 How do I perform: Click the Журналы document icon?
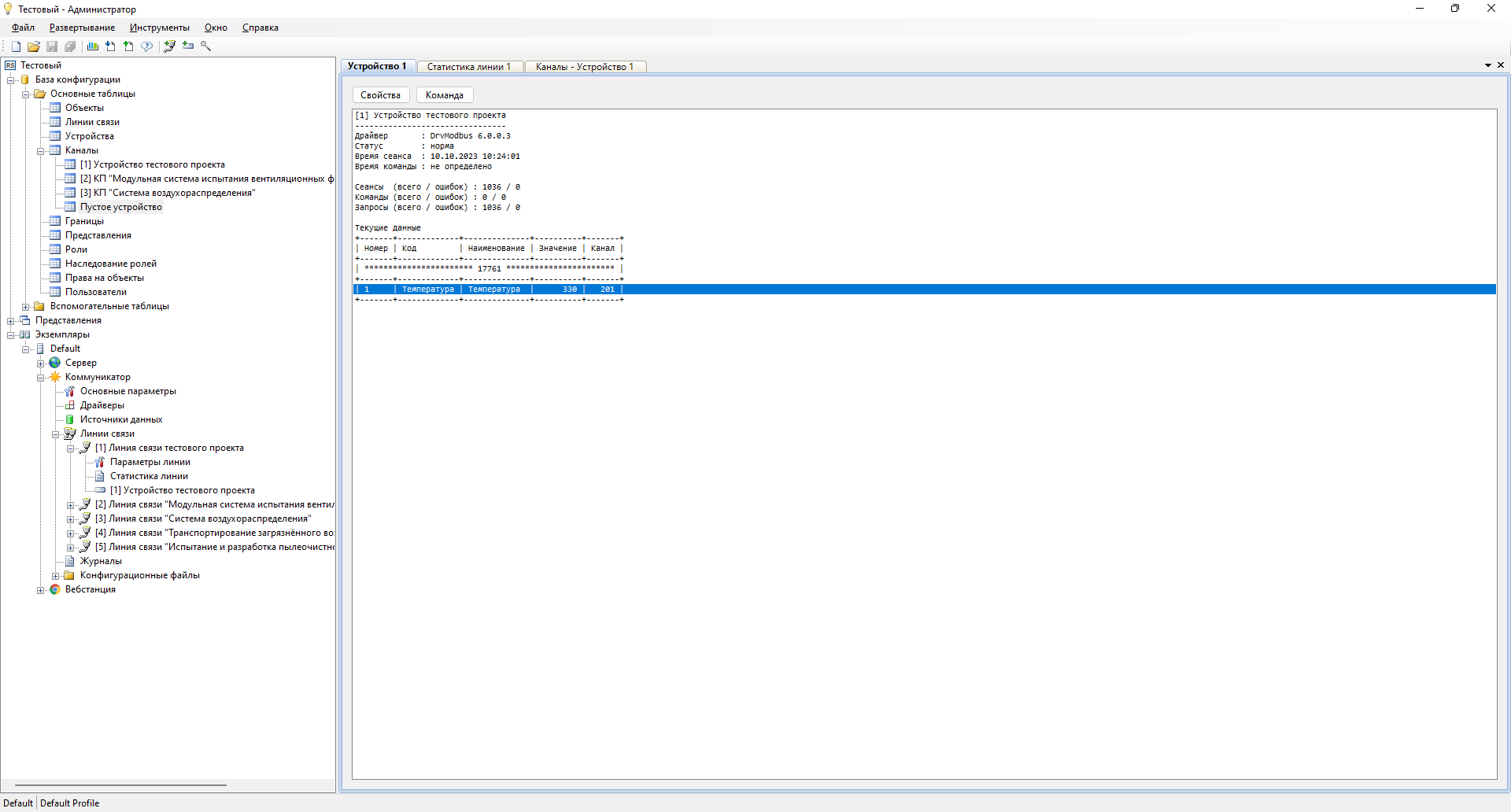pyautogui.click(x=70, y=561)
